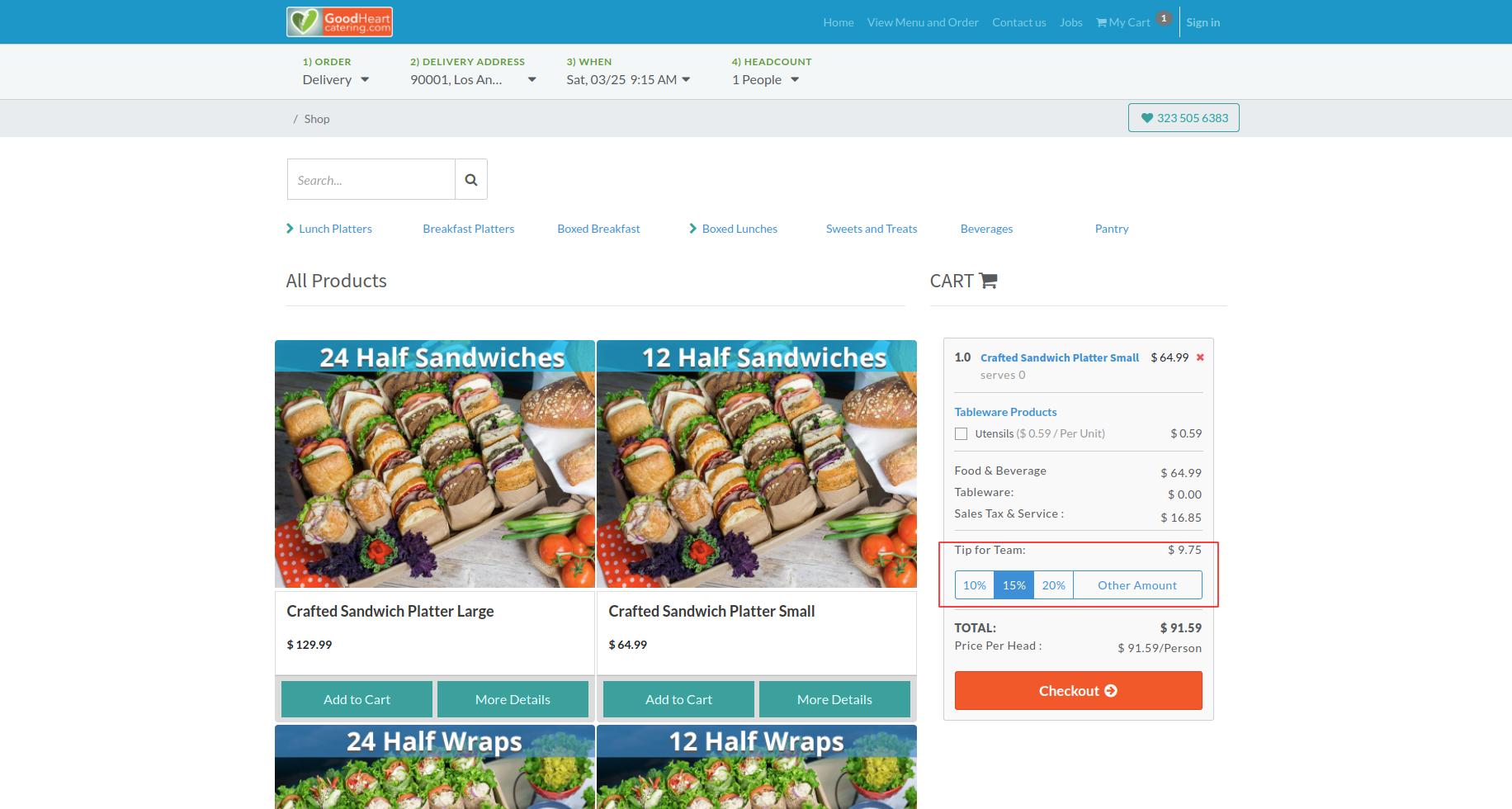Open the 24 Half Wraps product image
The width and height of the screenshot is (1512, 809).
(x=435, y=767)
